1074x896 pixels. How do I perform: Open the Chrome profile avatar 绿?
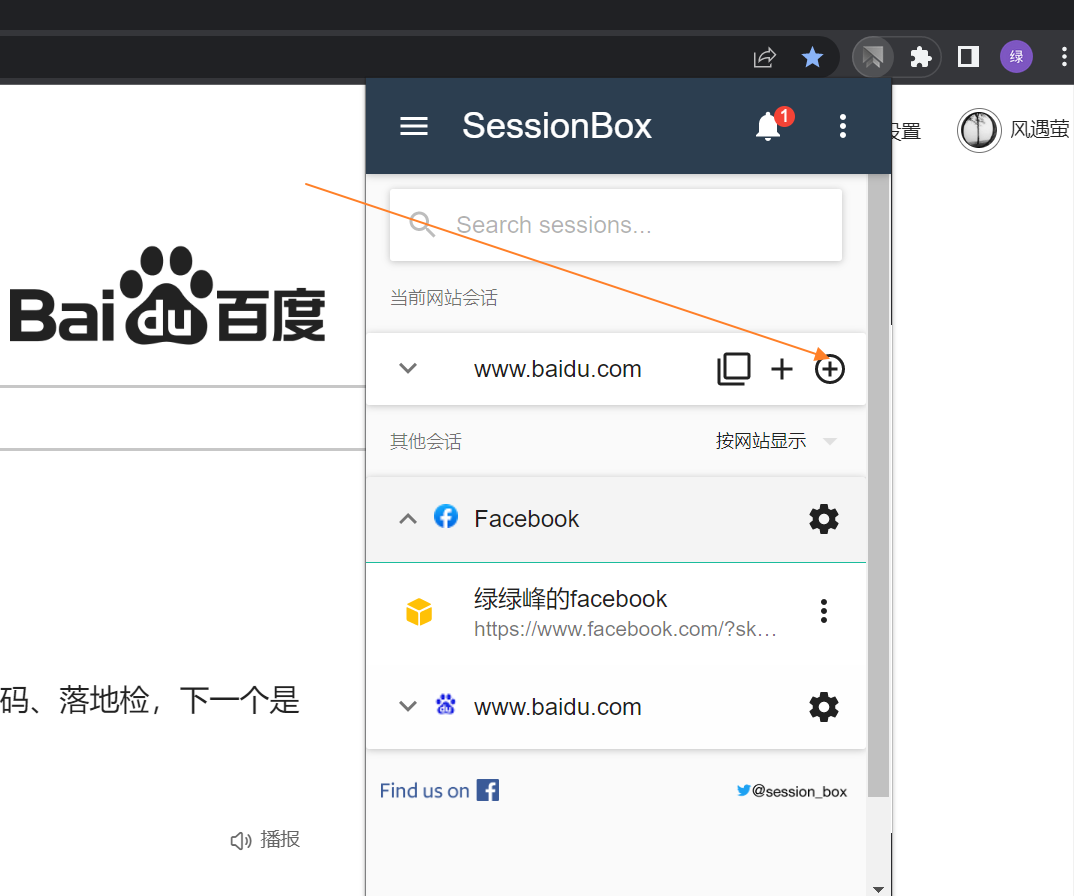[x=1016, y=56]
